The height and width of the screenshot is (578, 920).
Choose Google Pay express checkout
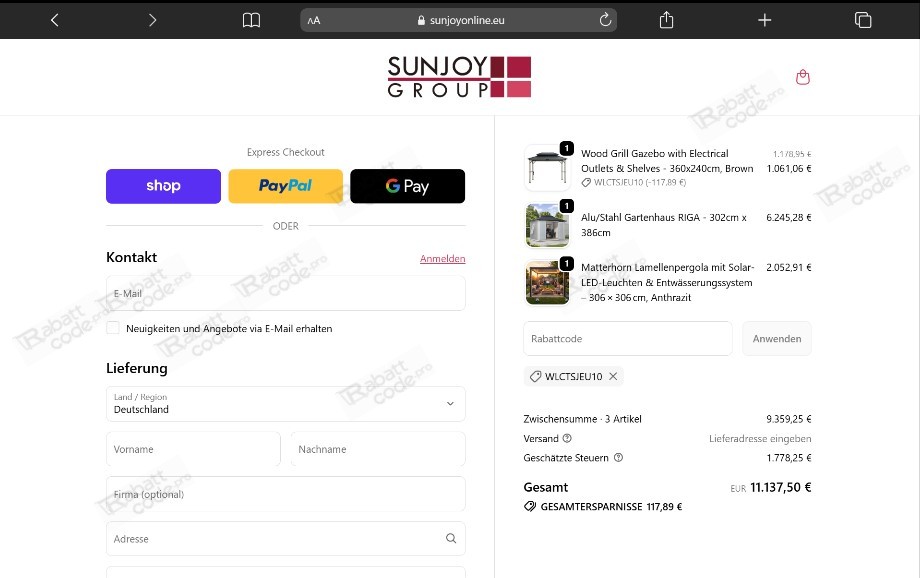pyautogui.click(x=407, y=186)
